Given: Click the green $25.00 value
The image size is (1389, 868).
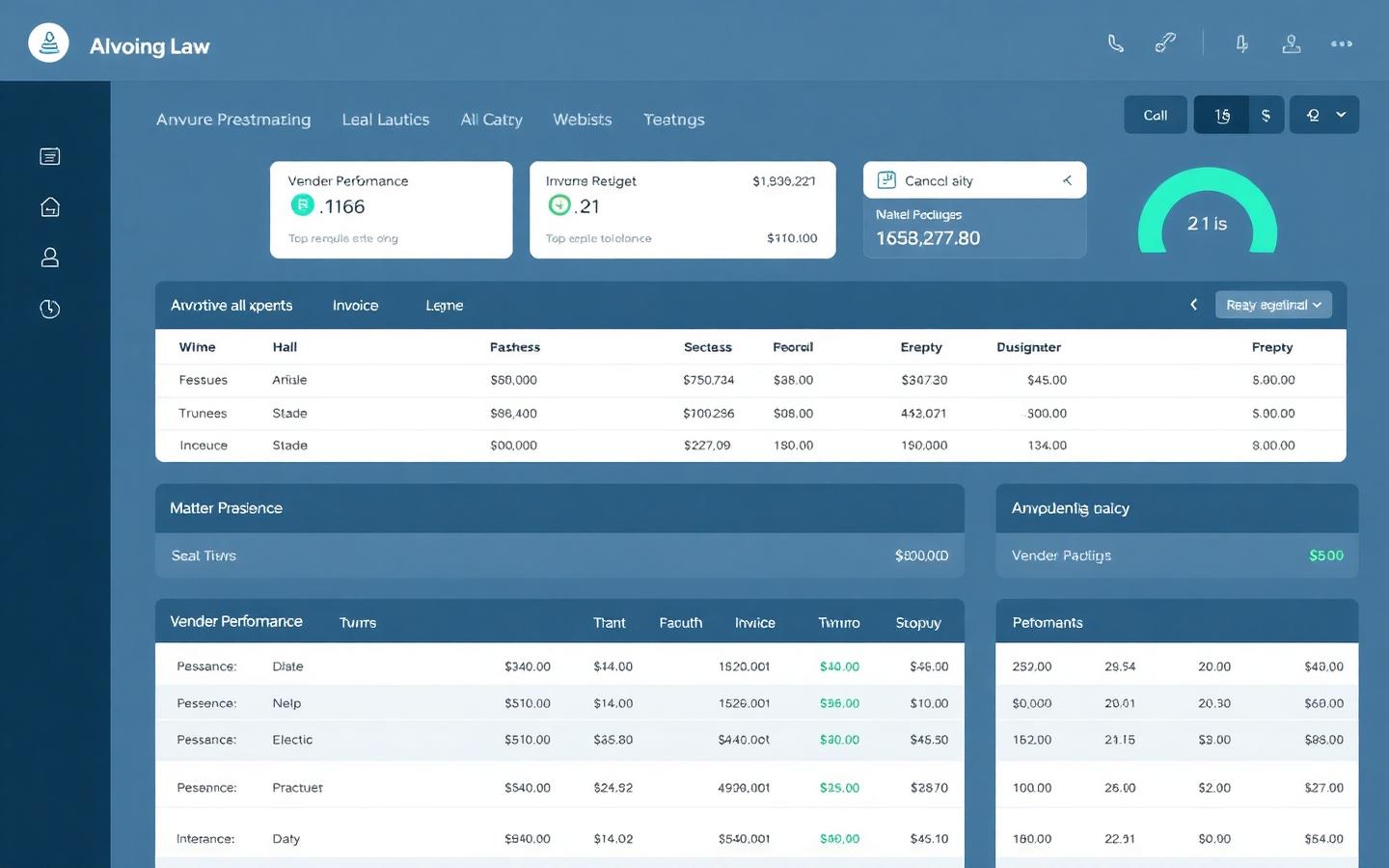Looking at the screenshot, I should pyautogui.click(x=839, y=788).
